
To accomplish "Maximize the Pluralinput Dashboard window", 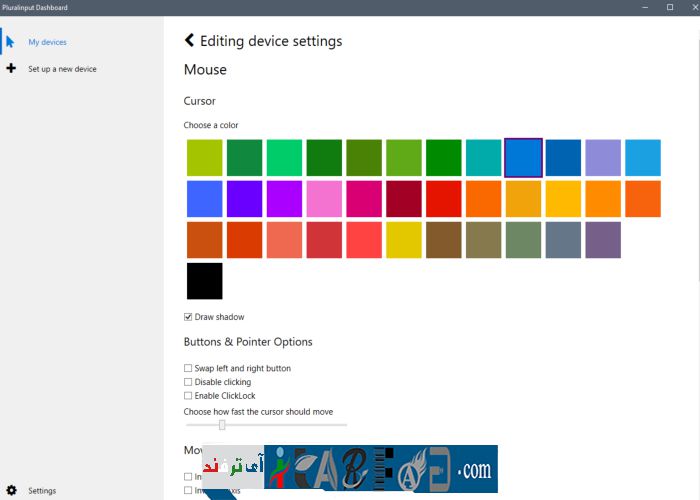I will click(669, 7).
